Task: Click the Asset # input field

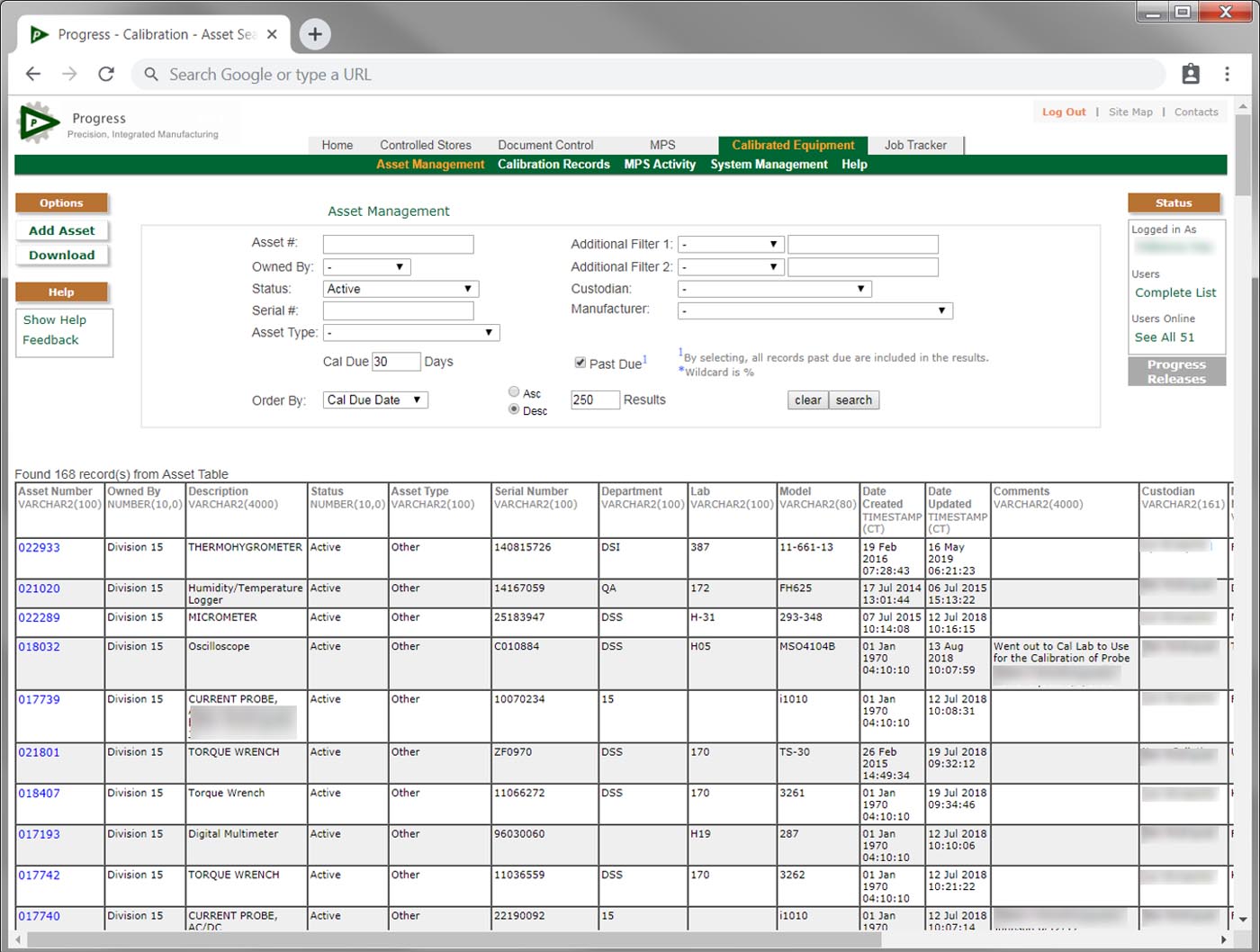Action: coord(398,244)
